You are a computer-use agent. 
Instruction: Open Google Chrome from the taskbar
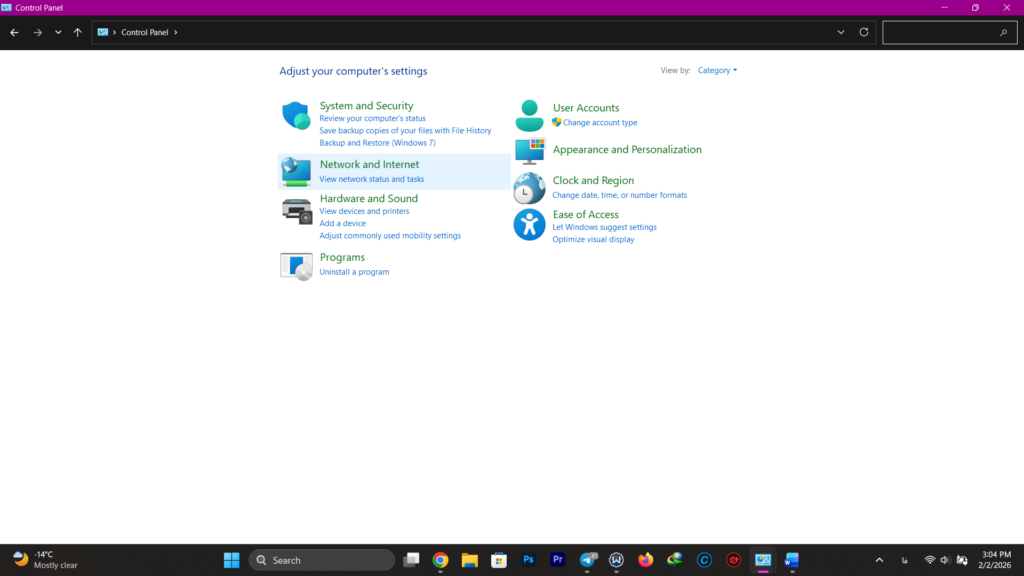point(440,560)
